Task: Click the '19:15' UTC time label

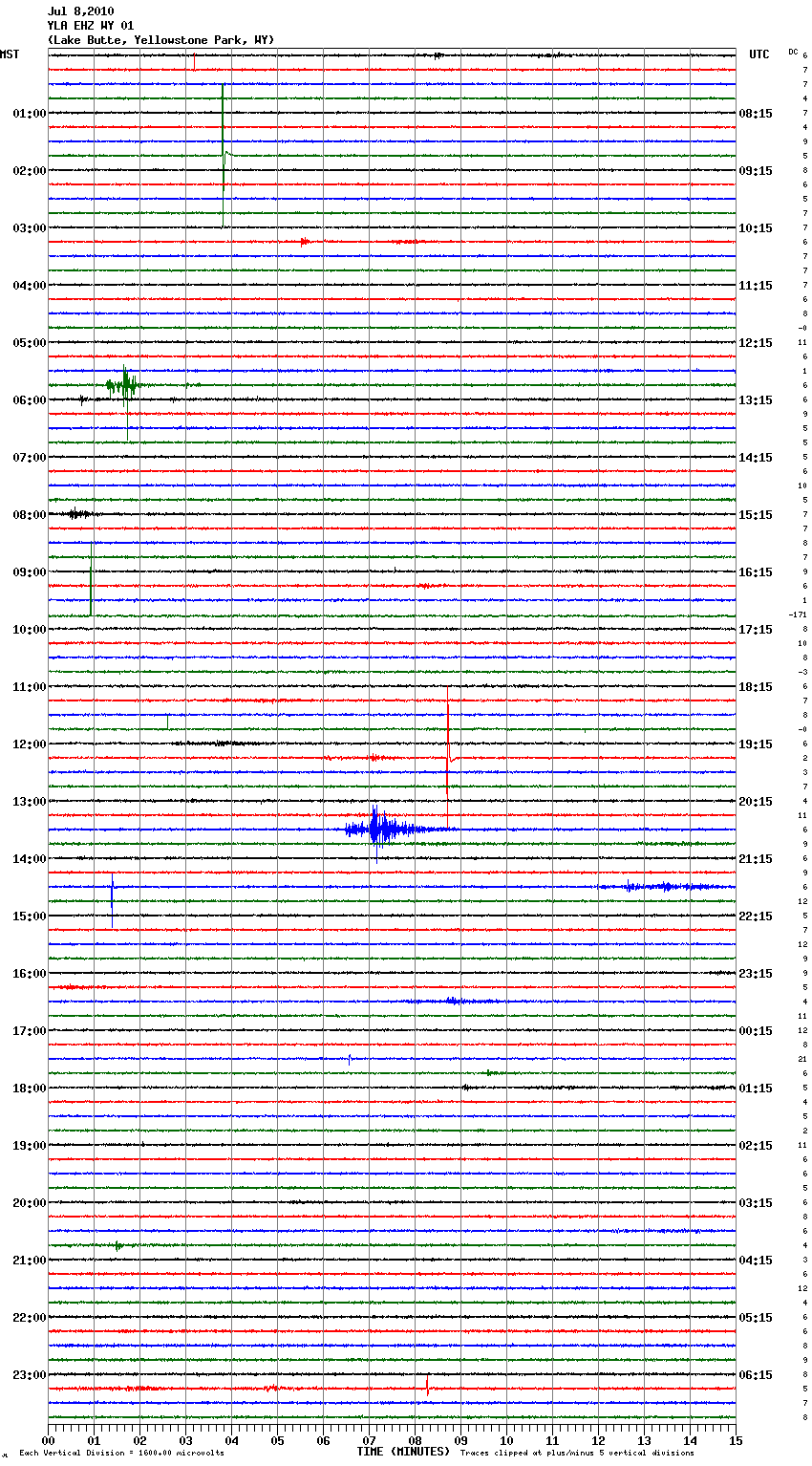Action: (756, 744)
